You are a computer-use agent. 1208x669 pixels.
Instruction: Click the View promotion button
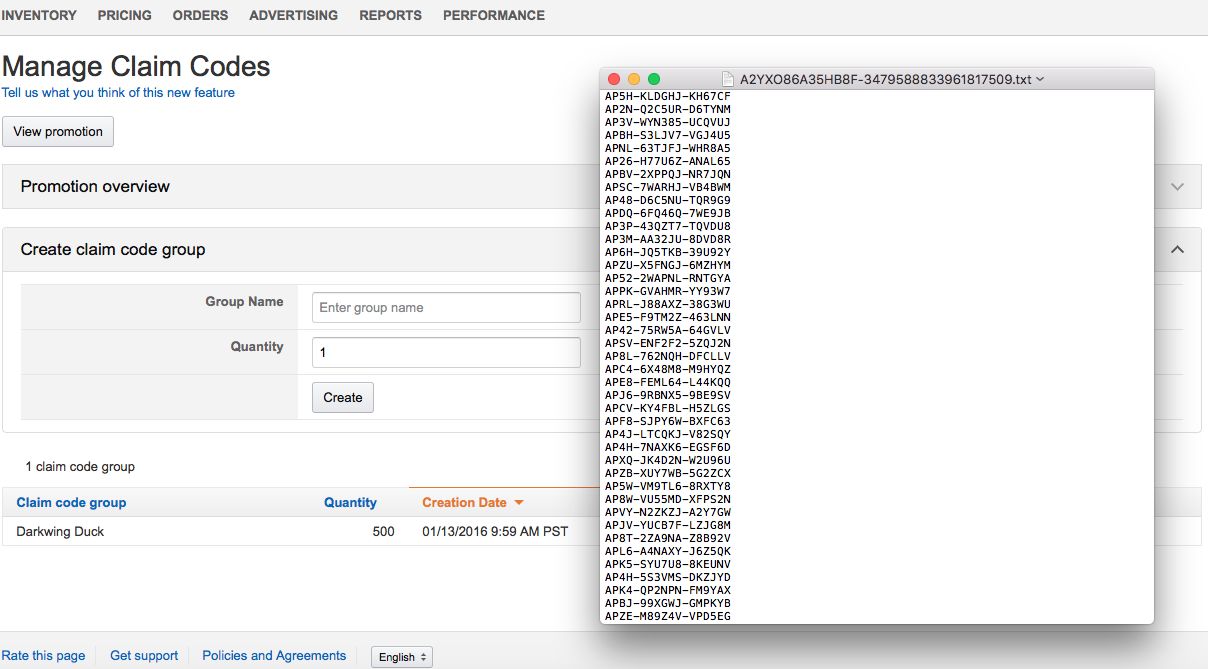pos(58,132)
